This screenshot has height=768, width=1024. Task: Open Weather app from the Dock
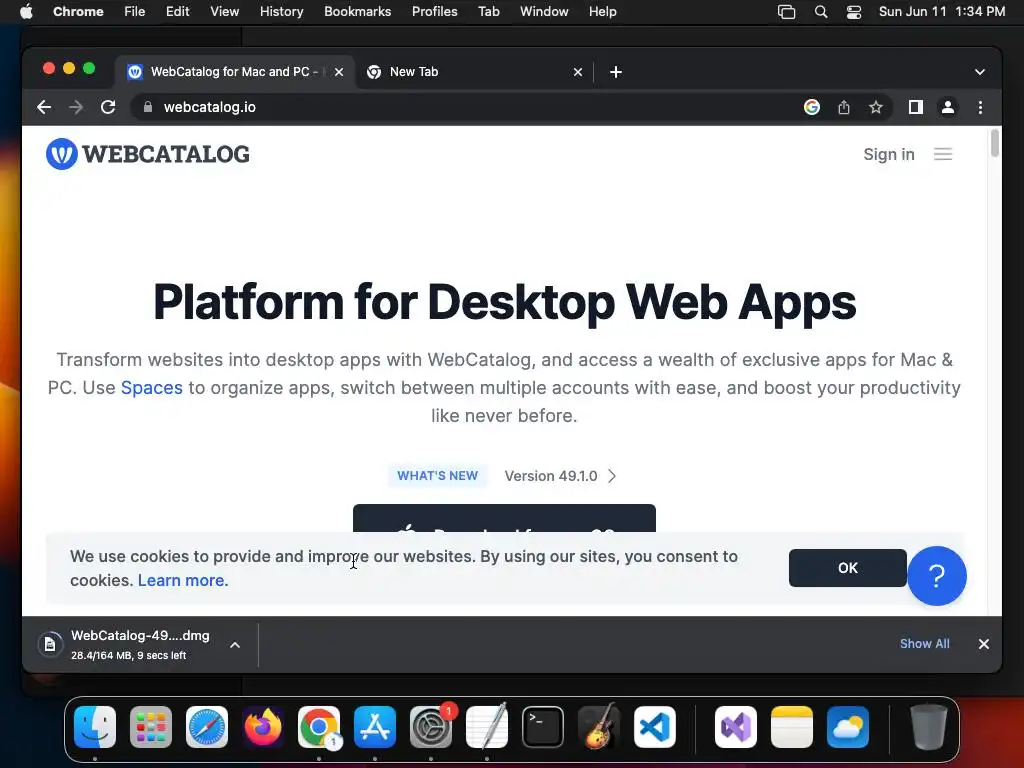click(848, 727)
